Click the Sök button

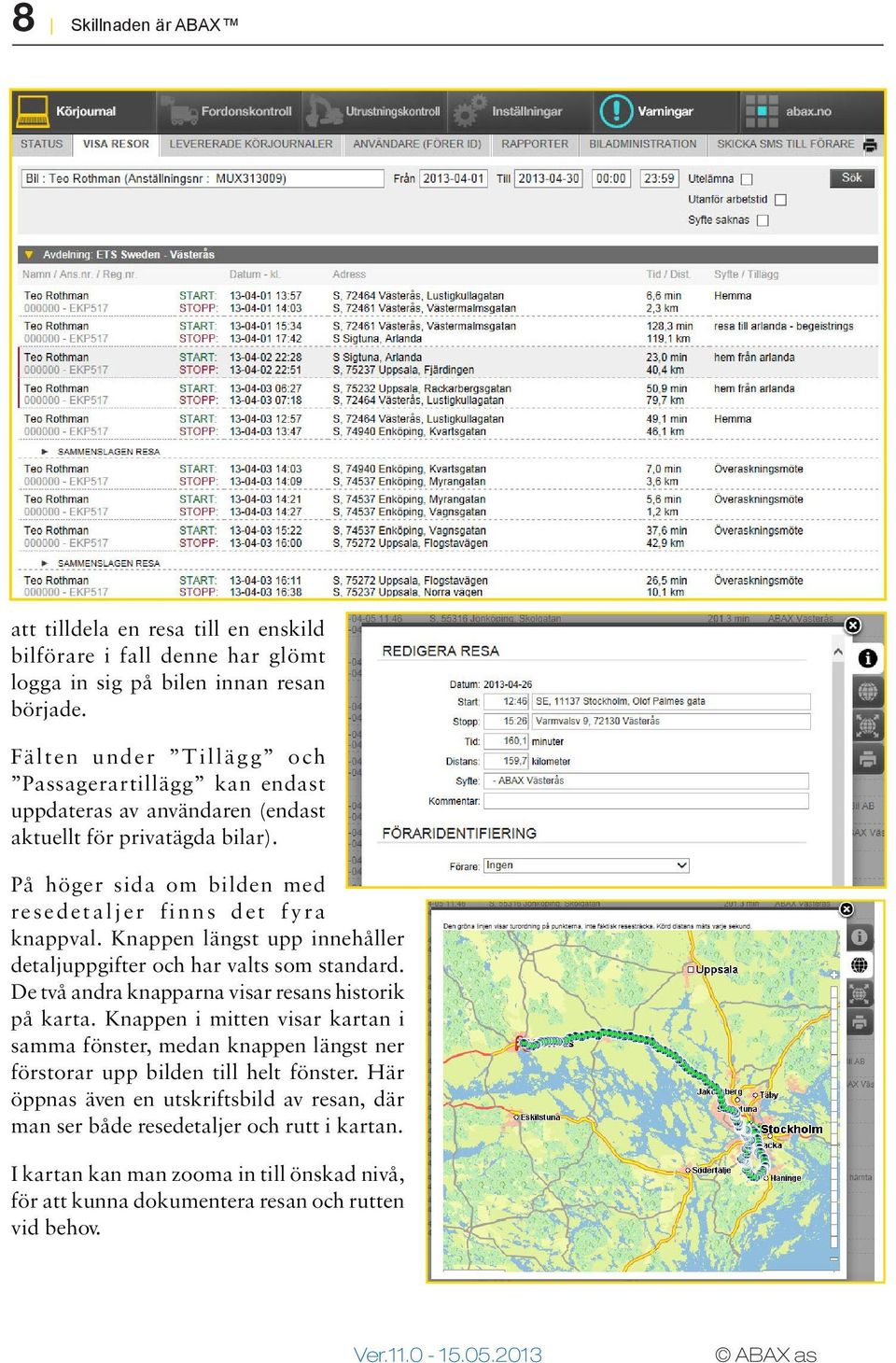pyautogui.click(x=851, y=178)
